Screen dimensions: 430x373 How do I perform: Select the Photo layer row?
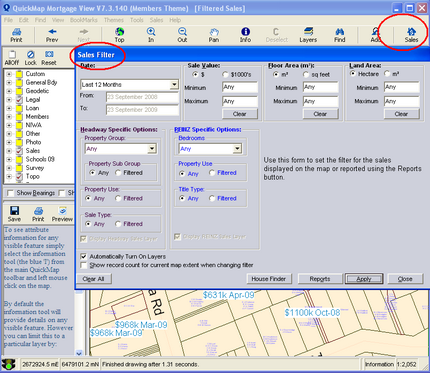(33, 142)
